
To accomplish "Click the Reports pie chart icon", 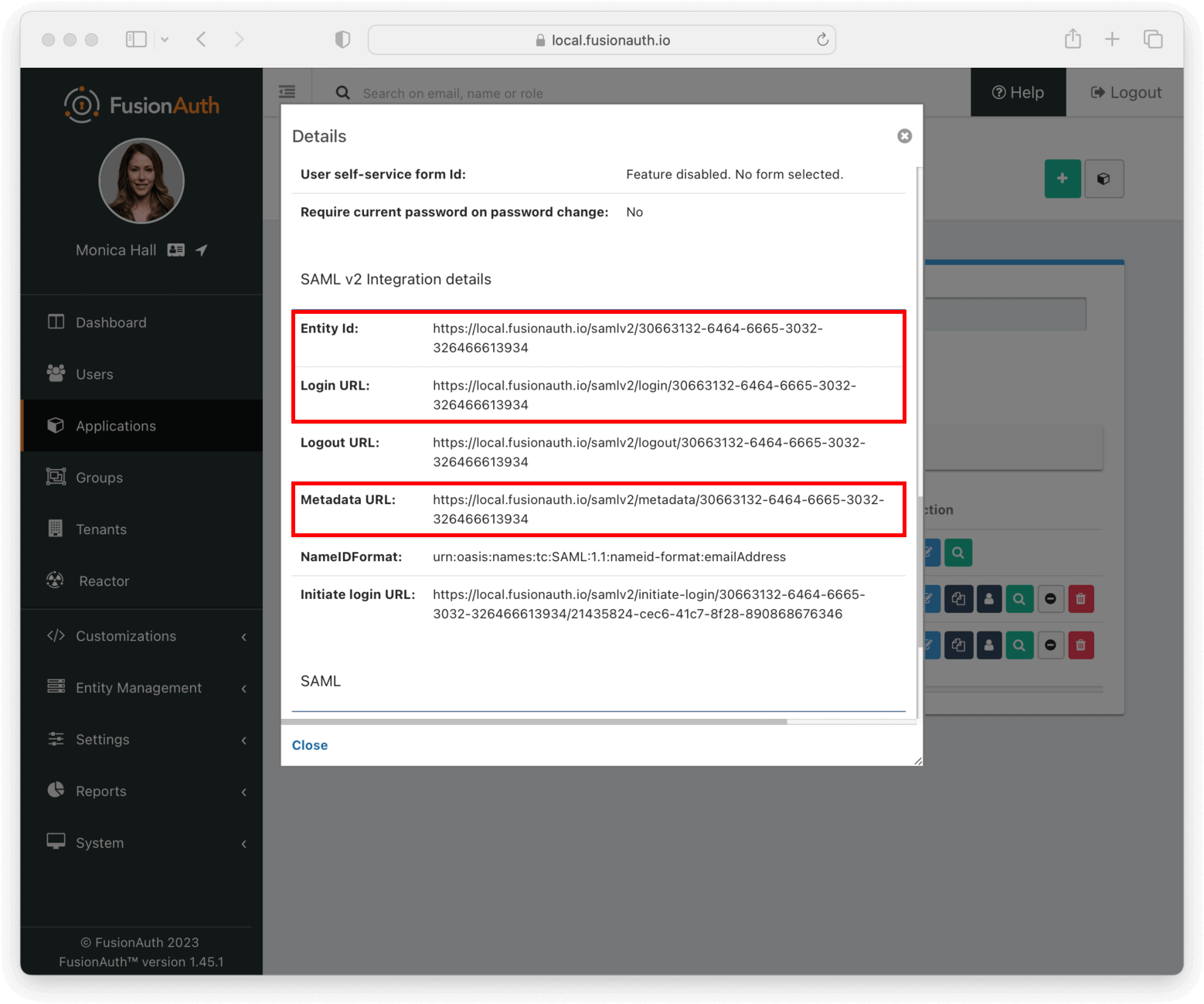I will (x=56, y=790).
